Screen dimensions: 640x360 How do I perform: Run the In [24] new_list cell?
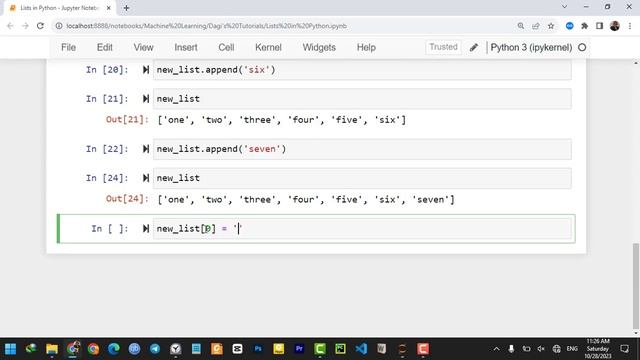point(146,178)
